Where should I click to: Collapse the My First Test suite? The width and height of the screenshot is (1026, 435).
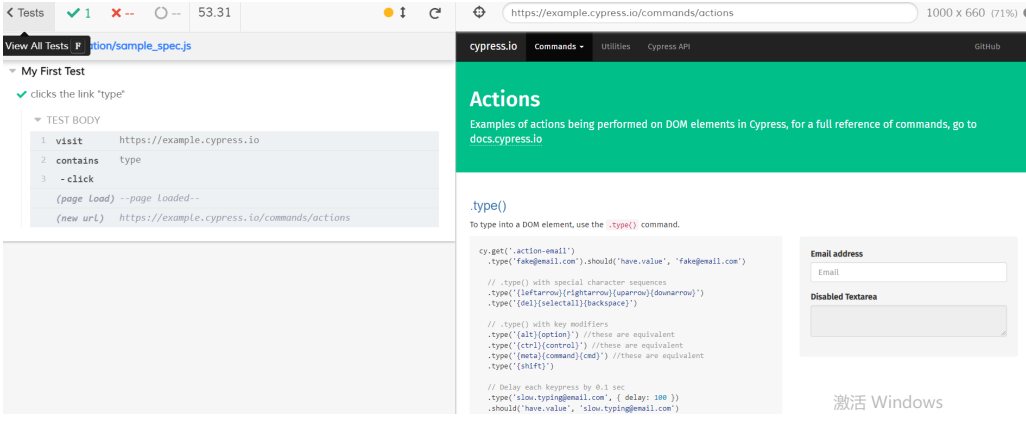coord(13,71)
